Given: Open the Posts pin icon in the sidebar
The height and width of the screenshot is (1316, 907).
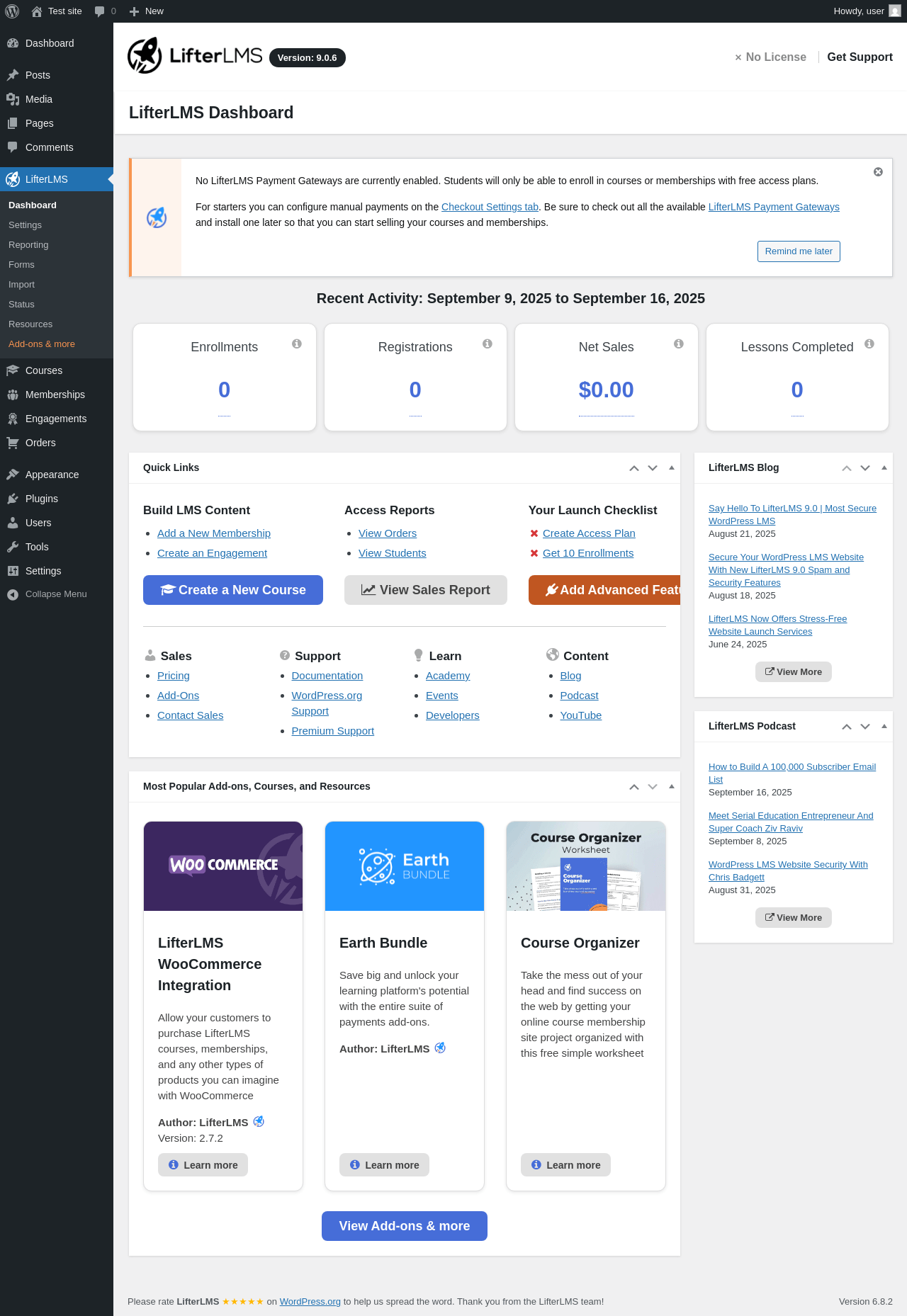Looking at the screenshot, I should 13,75.
